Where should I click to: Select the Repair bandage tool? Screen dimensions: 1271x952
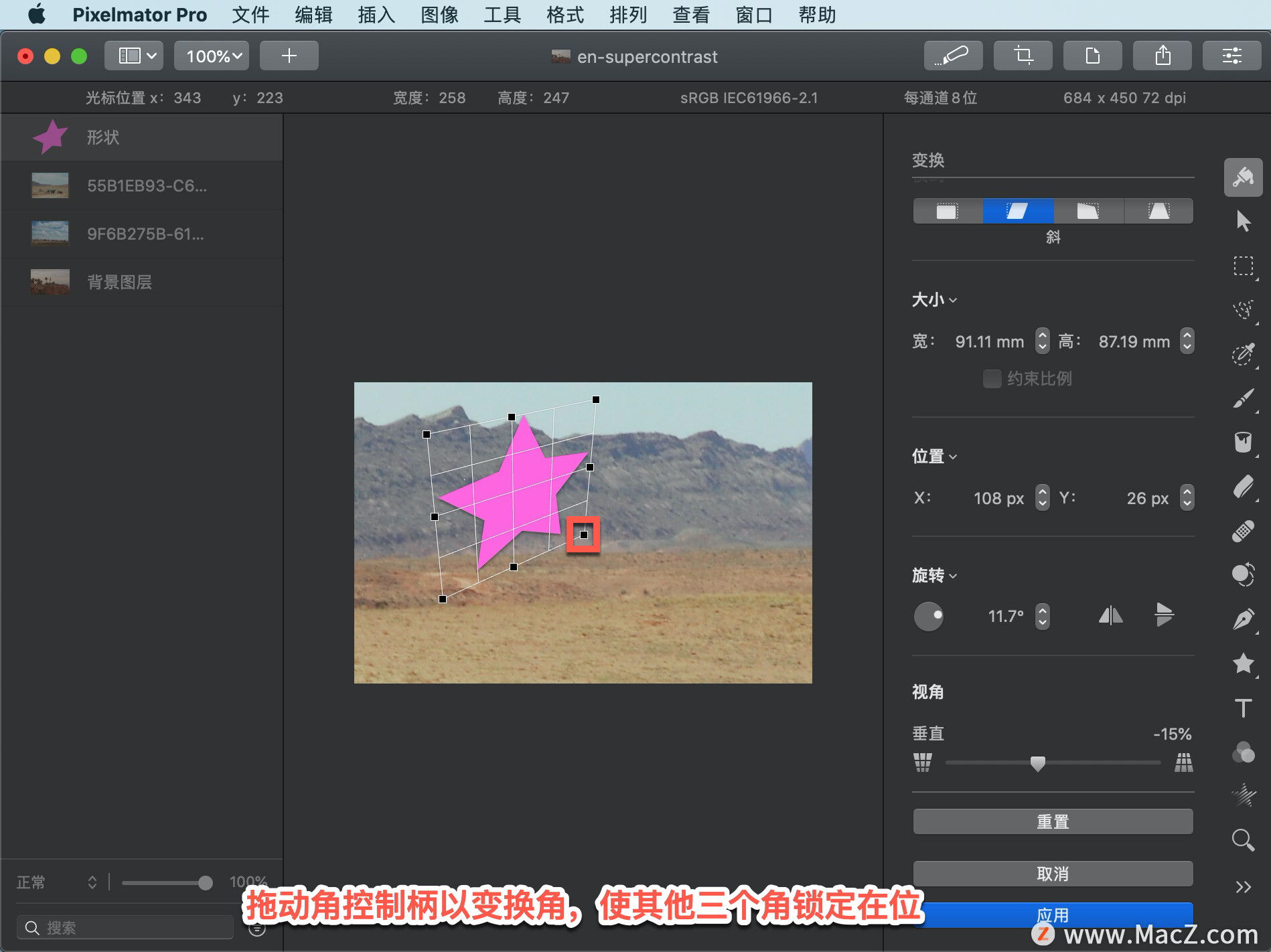pyautogui.click(x=1243, y=531)
